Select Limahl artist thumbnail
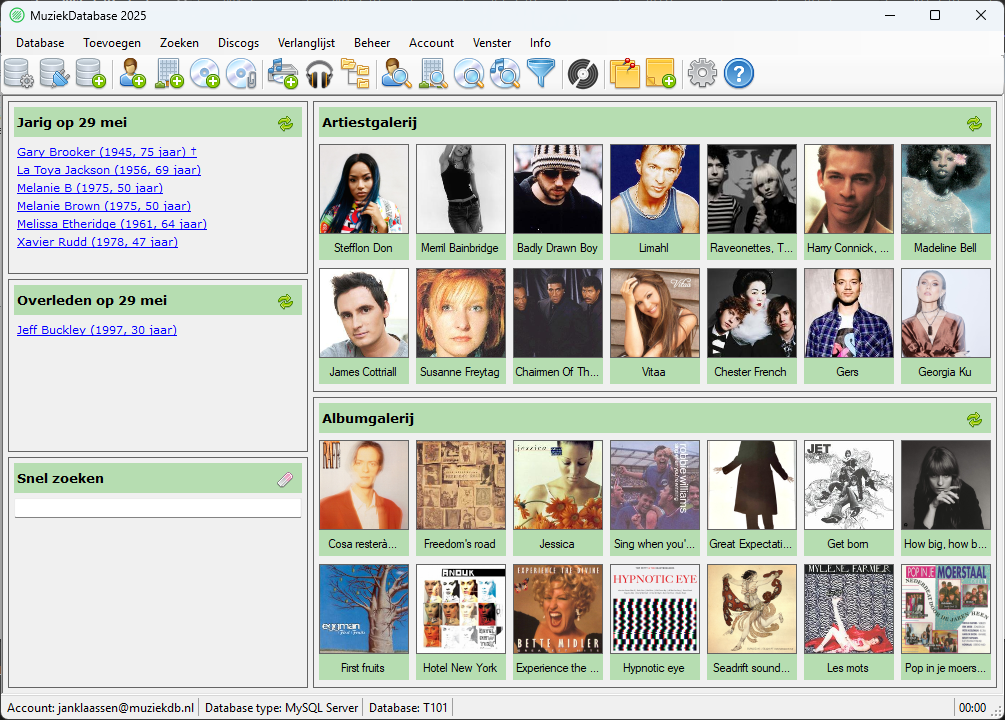The width and height of the screenshot is (1005, 720). [x=655, y=188]
